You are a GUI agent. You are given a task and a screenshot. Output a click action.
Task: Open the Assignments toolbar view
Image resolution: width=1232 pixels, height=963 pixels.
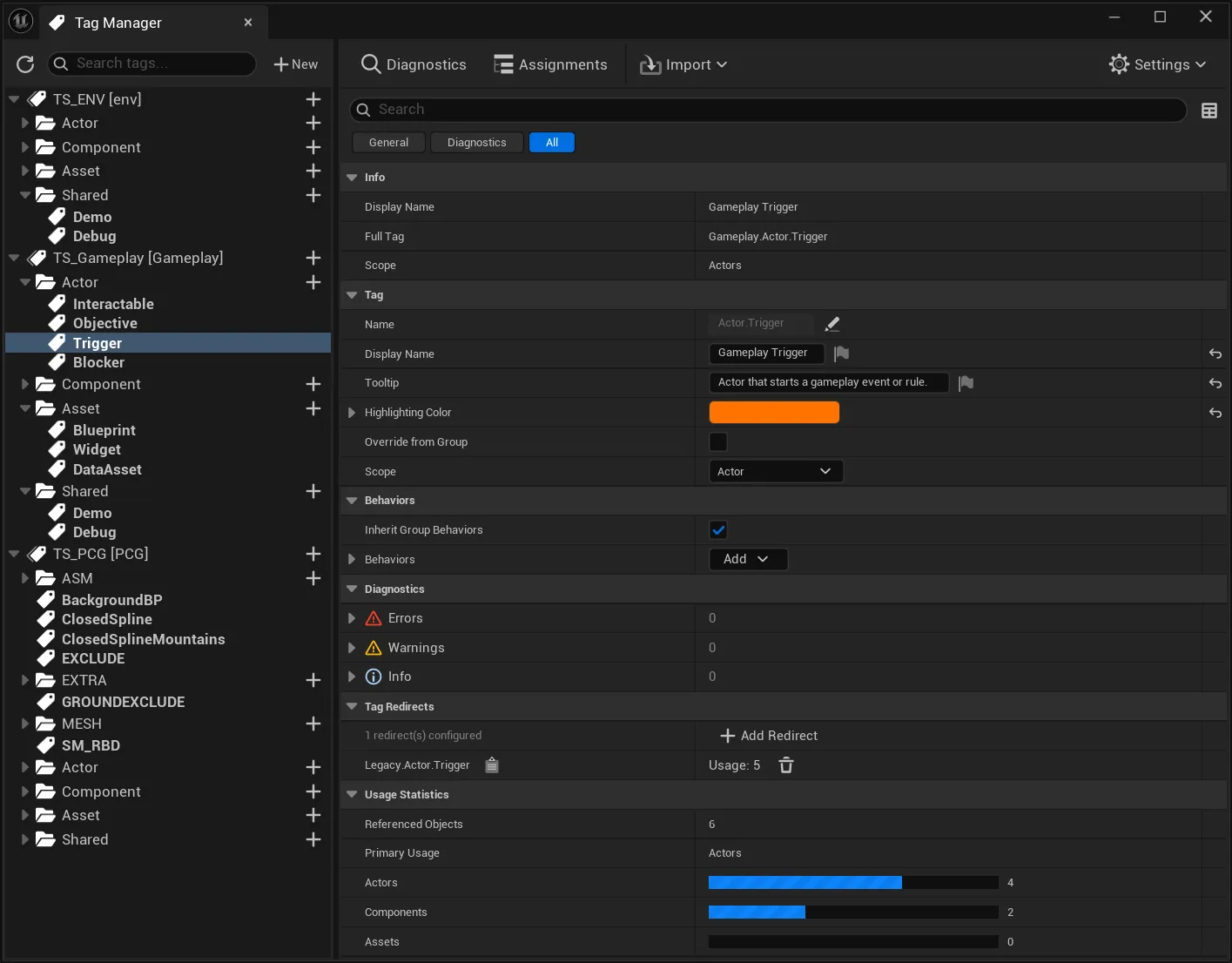tap(550, 64)
